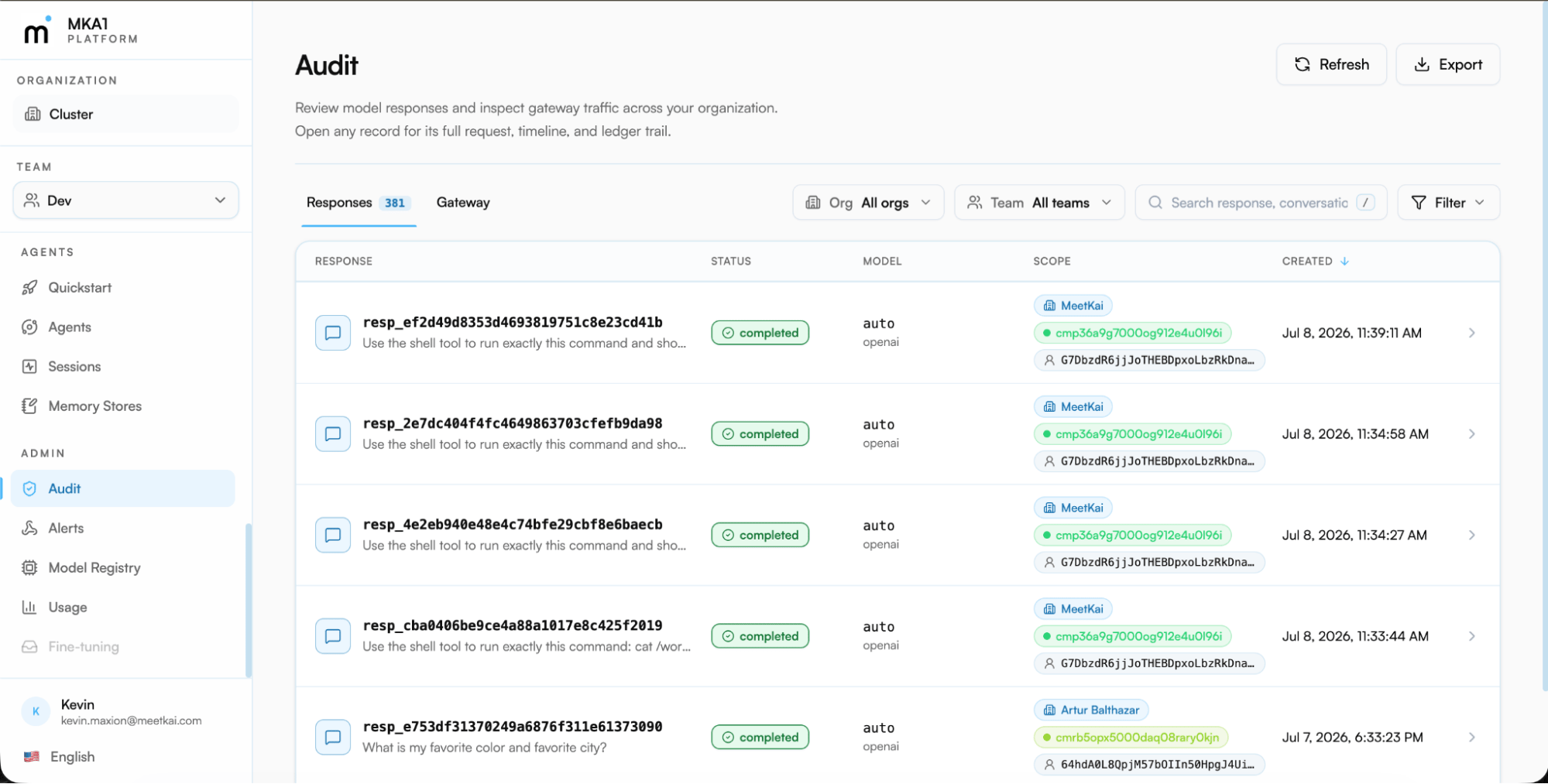Open response resp_2e7dc404f4fc4649863703cfefb9da98
The image size is (1548, 784).
click(x=513, y=424)
